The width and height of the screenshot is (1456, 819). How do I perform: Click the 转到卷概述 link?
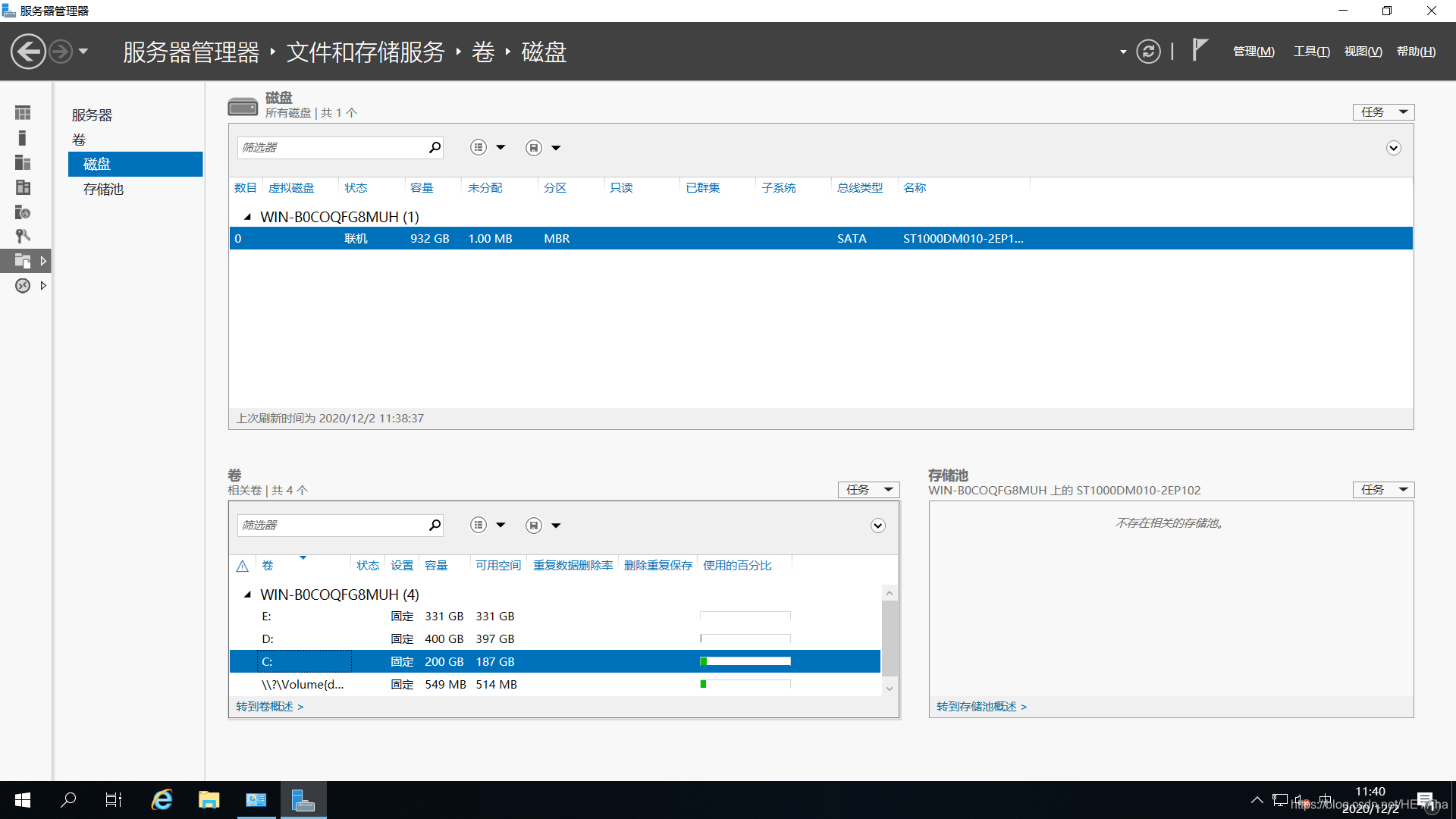point(264,706)
